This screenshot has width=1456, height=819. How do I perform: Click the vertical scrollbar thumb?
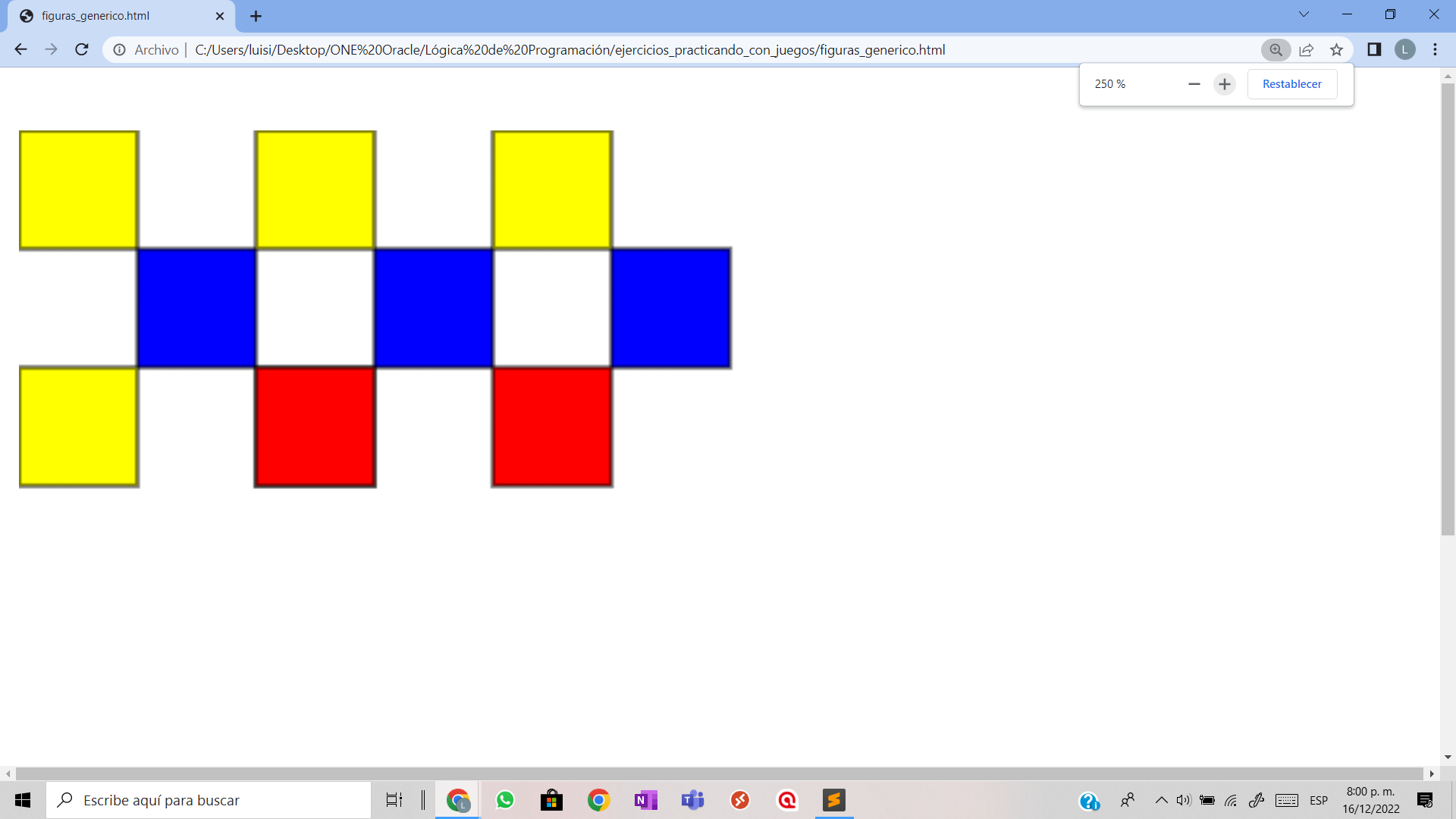point(1448,309)
